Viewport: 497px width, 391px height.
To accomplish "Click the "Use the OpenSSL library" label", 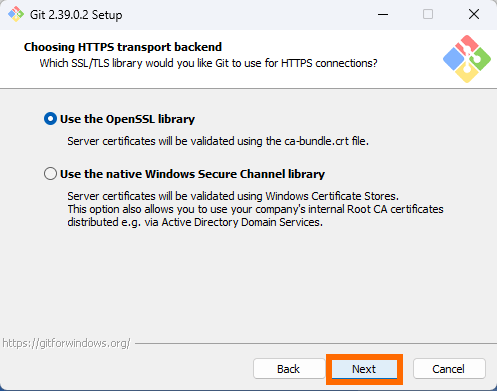I will [x=127, y=119].
